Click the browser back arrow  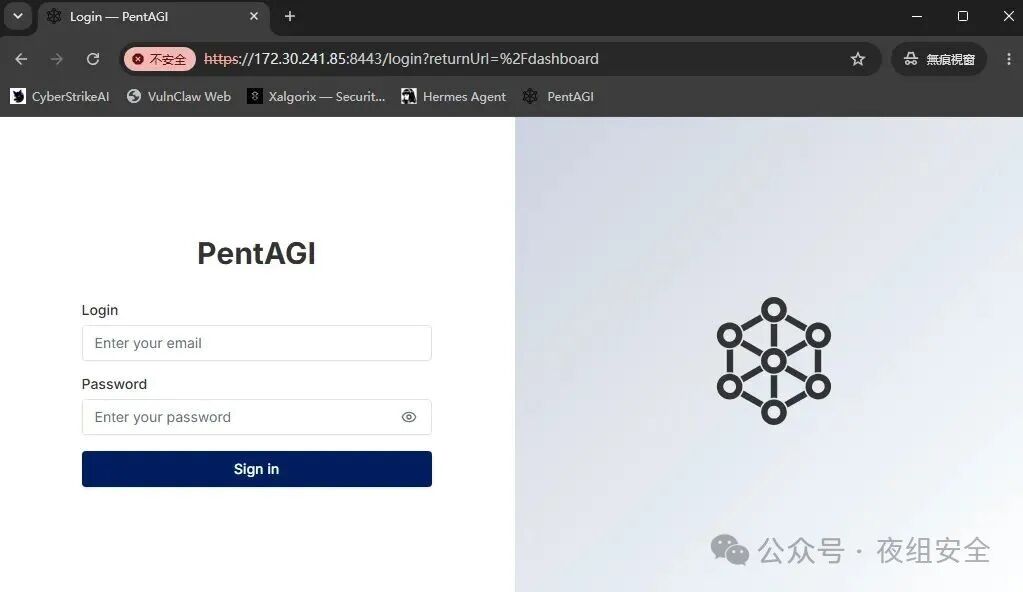[x=21, y=59]
